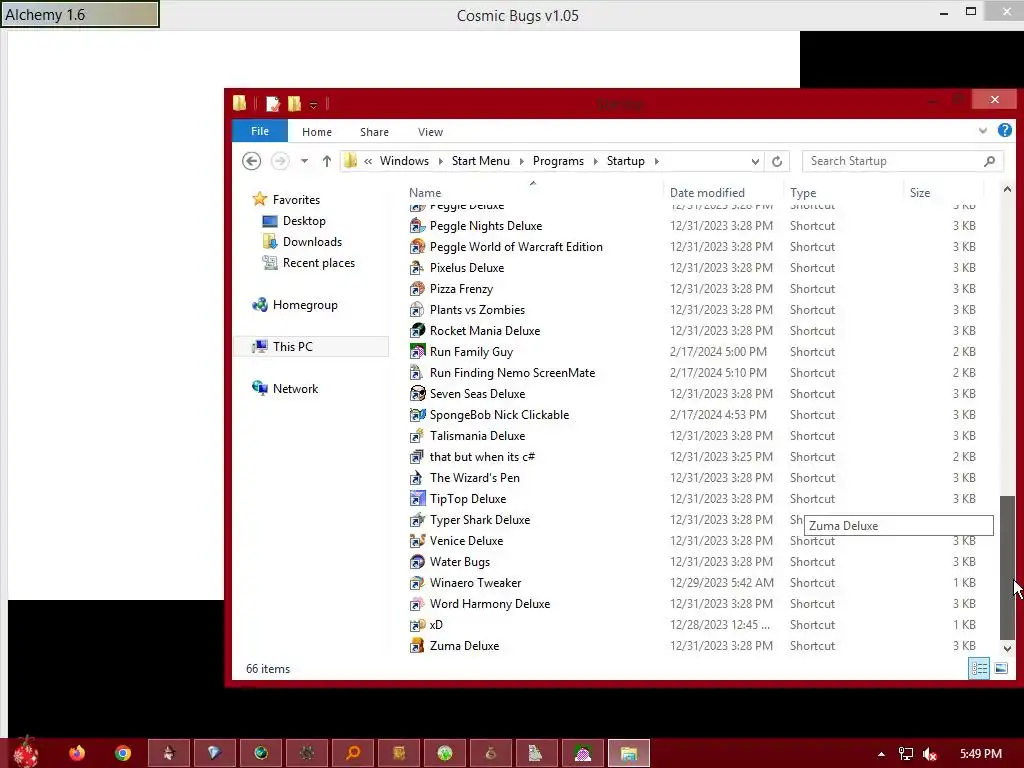Open Downloads in the navigation pane
This screenshot has width=1024, height=768.
coord(312,242)
